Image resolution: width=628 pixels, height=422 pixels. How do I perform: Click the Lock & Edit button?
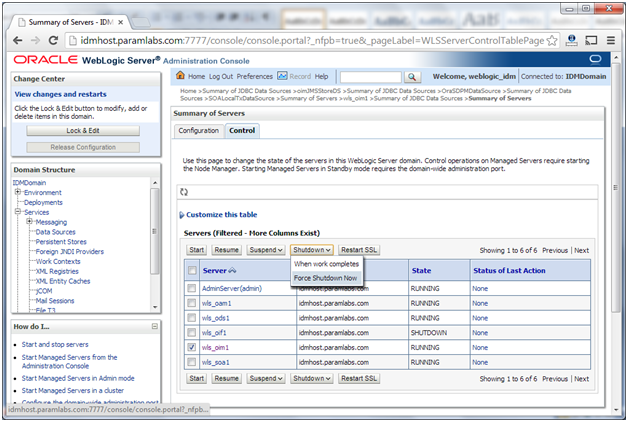coord(83,131)
